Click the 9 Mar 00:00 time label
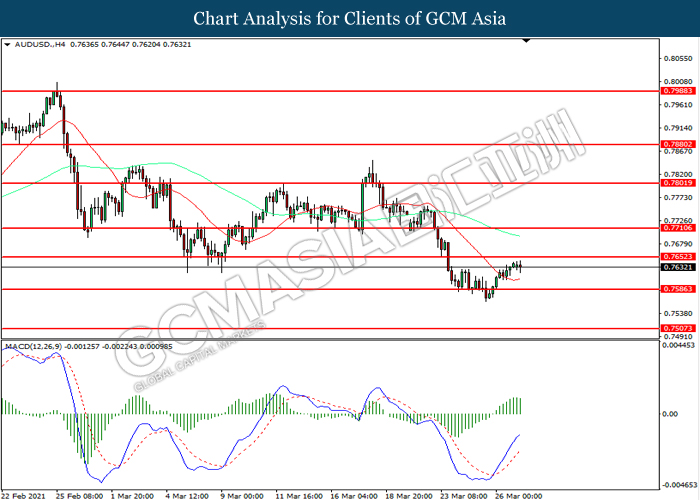The image size is (700, 500). [242, 496]
